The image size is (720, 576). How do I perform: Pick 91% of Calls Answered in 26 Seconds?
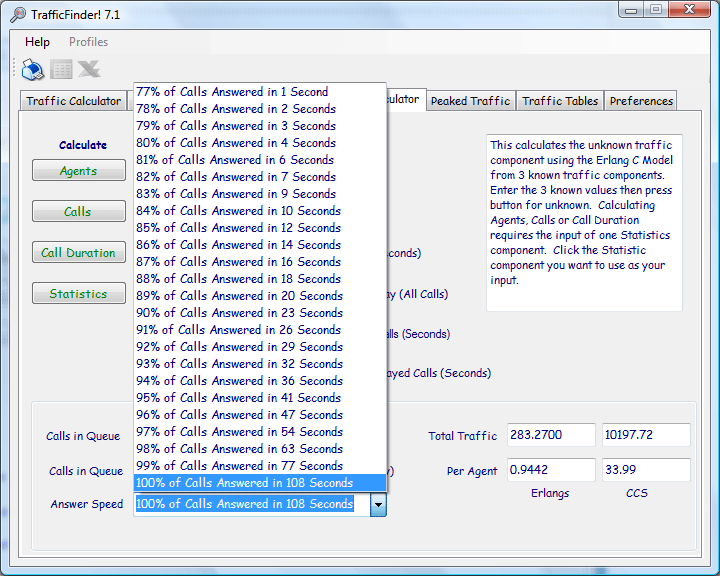260,330
